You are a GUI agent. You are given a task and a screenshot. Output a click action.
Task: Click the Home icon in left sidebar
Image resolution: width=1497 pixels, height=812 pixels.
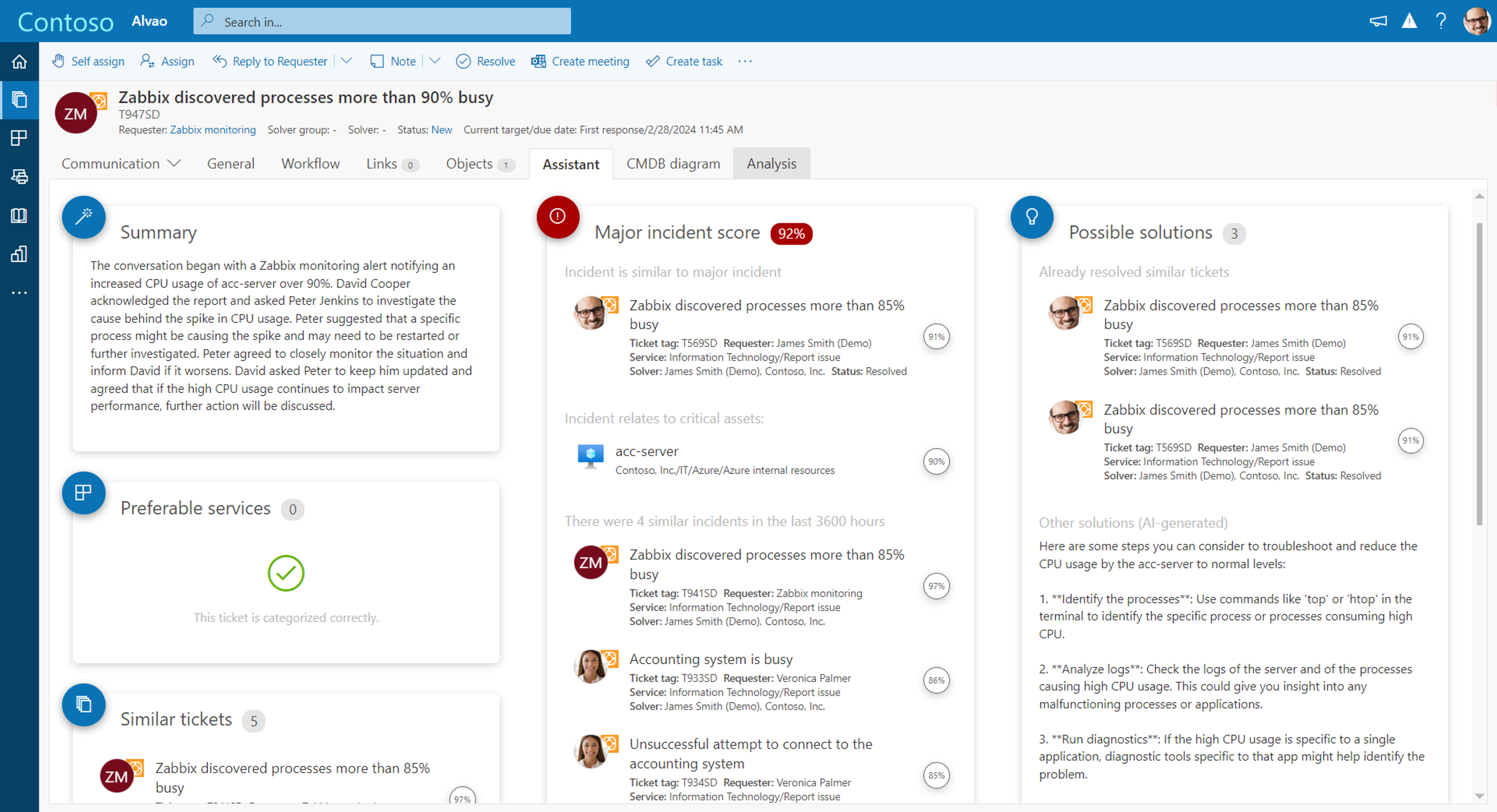click(x=19, y=62)
